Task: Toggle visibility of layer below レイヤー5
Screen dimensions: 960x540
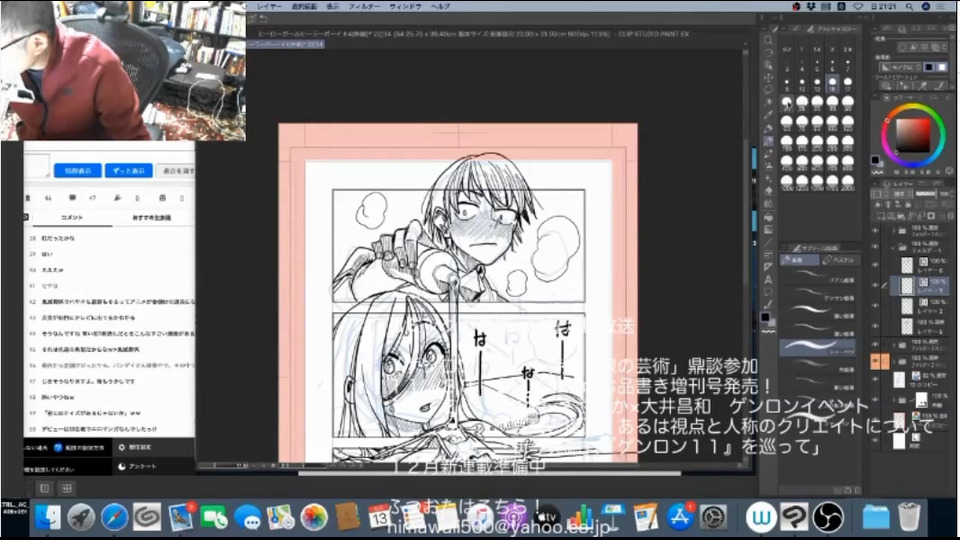Action: point(876,306)
